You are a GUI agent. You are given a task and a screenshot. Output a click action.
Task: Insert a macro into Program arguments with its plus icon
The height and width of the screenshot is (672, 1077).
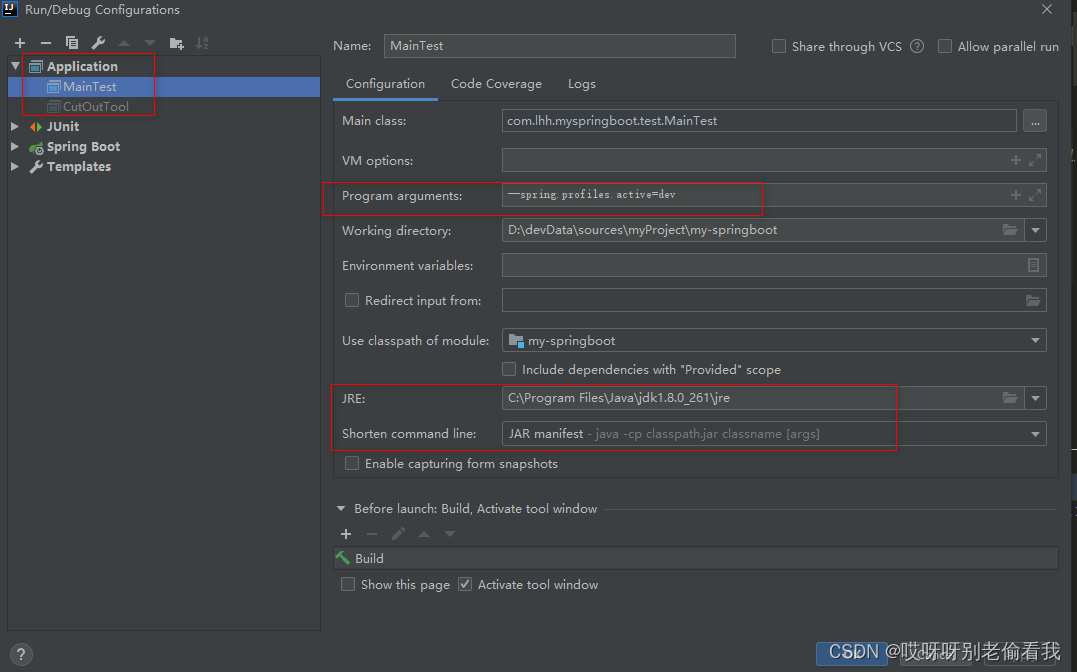pos(1016,195)
